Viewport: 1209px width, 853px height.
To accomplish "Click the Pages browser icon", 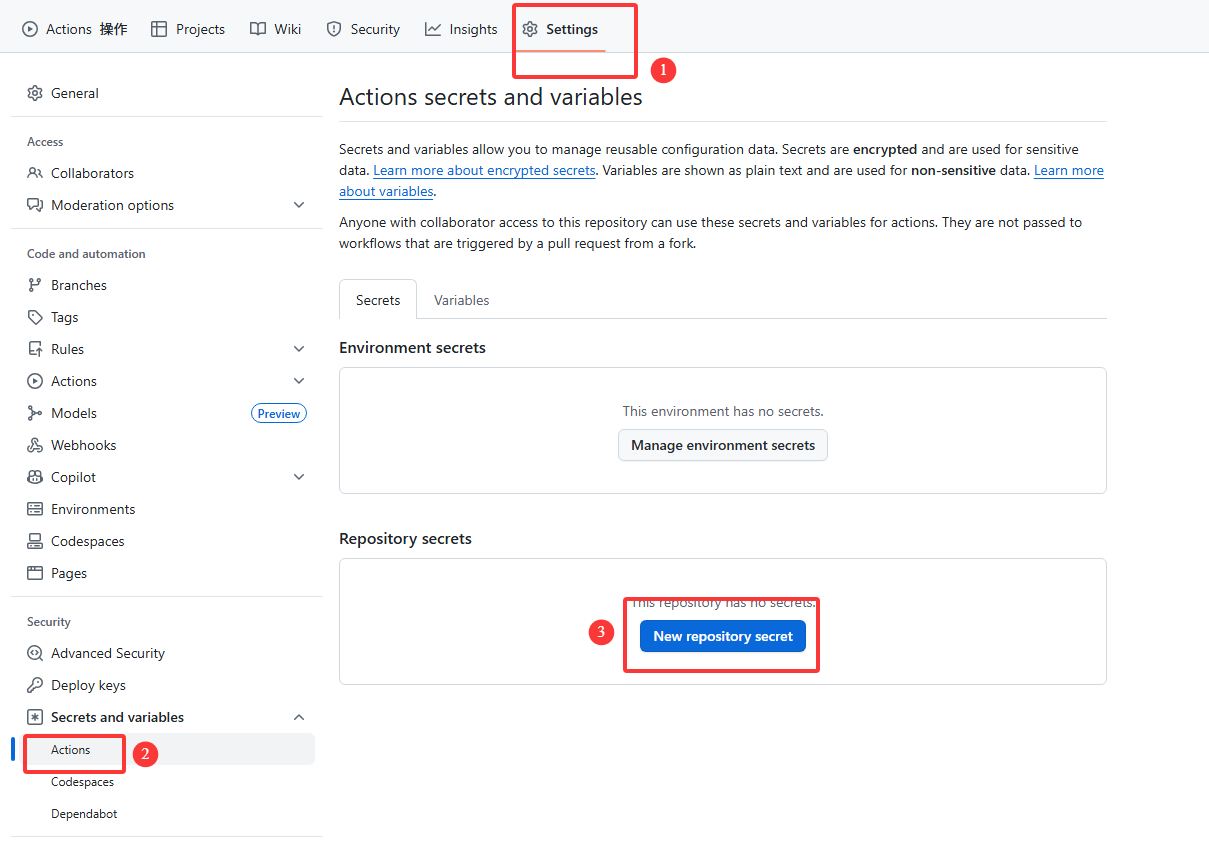I will (x=35, y=573).
